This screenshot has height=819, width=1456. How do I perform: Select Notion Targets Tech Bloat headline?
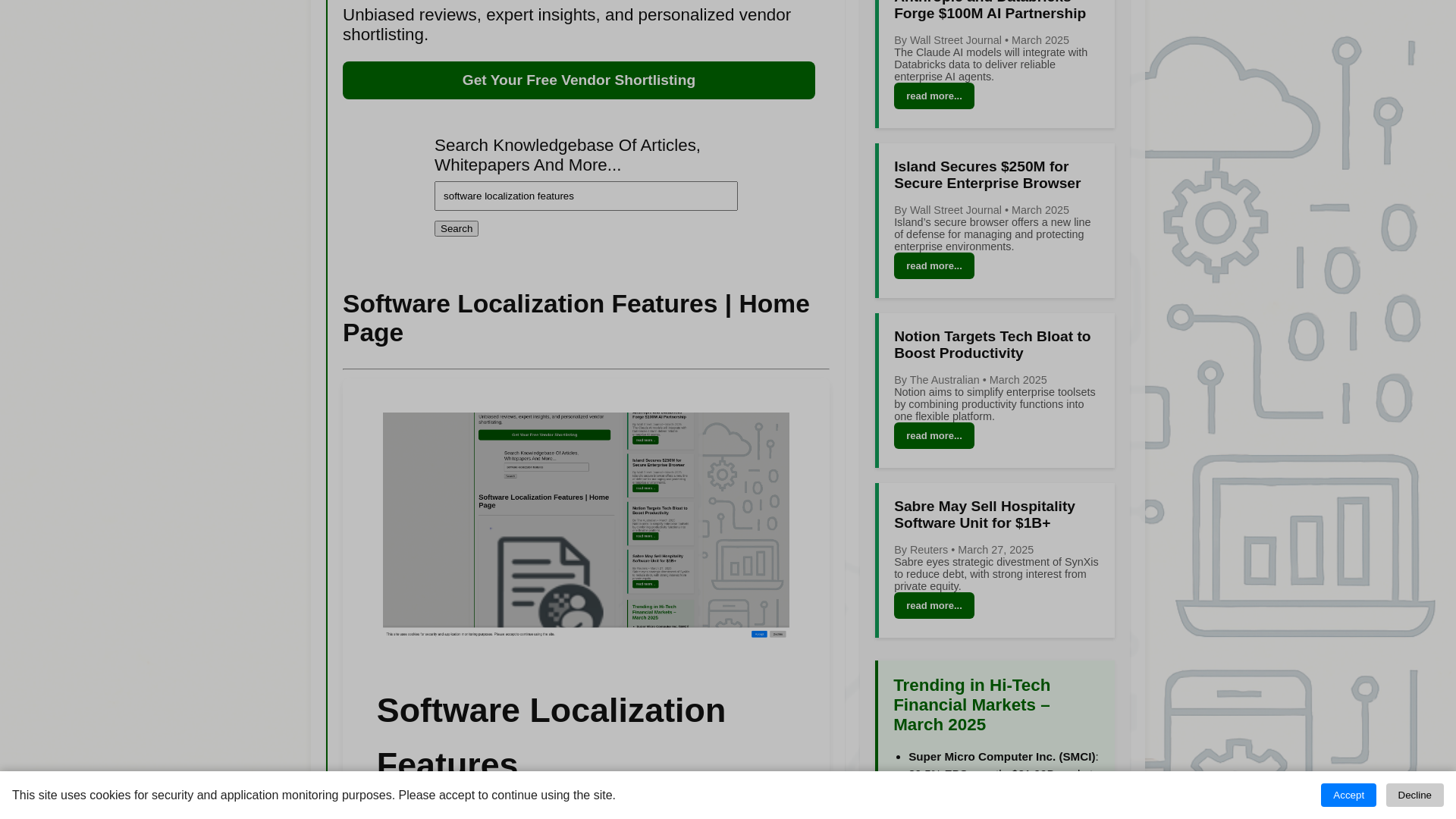[992, 345]
